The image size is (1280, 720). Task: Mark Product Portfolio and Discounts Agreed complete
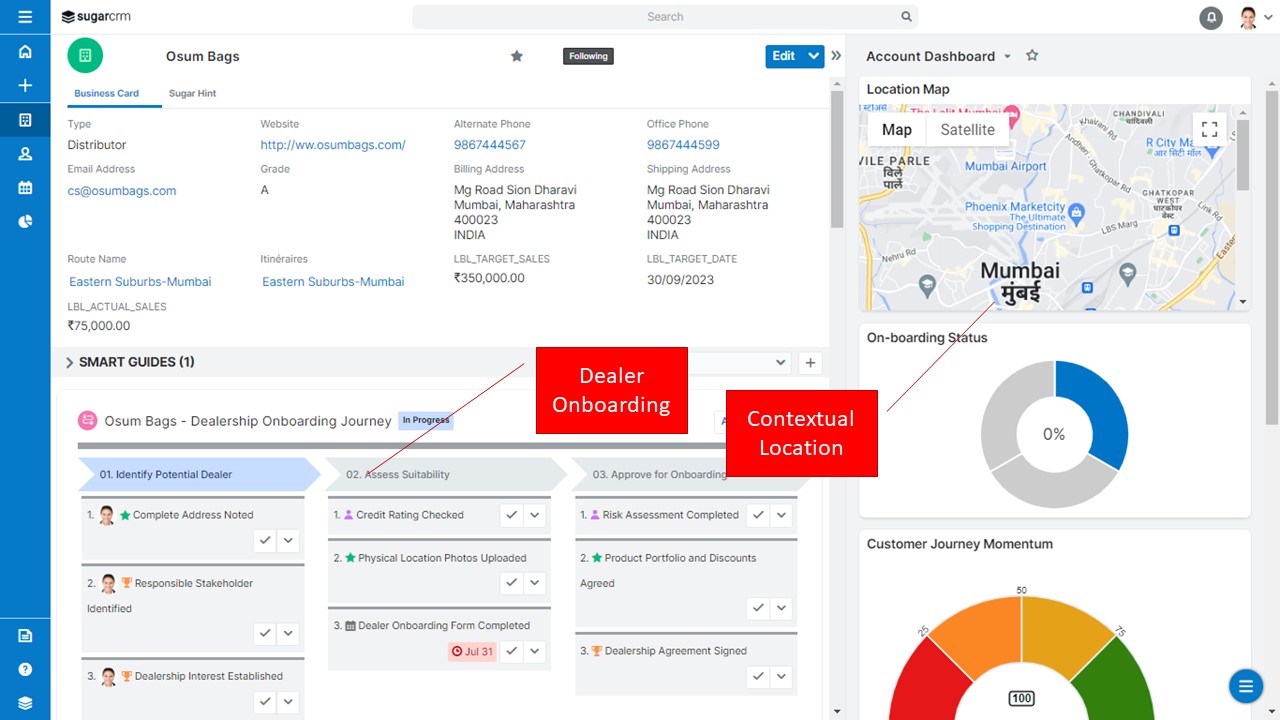758,608
